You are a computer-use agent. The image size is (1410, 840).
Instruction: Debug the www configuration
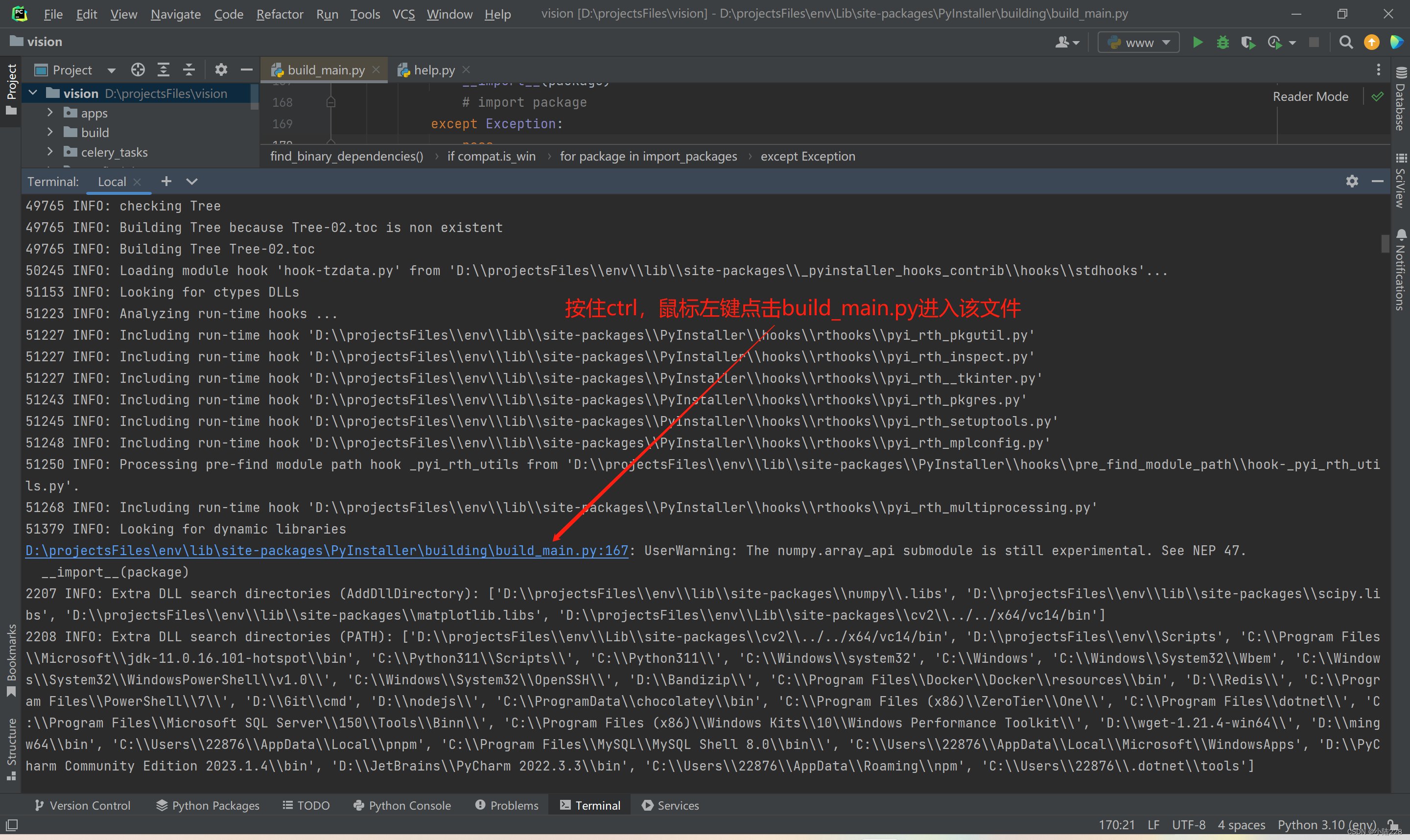point(1222,43)
